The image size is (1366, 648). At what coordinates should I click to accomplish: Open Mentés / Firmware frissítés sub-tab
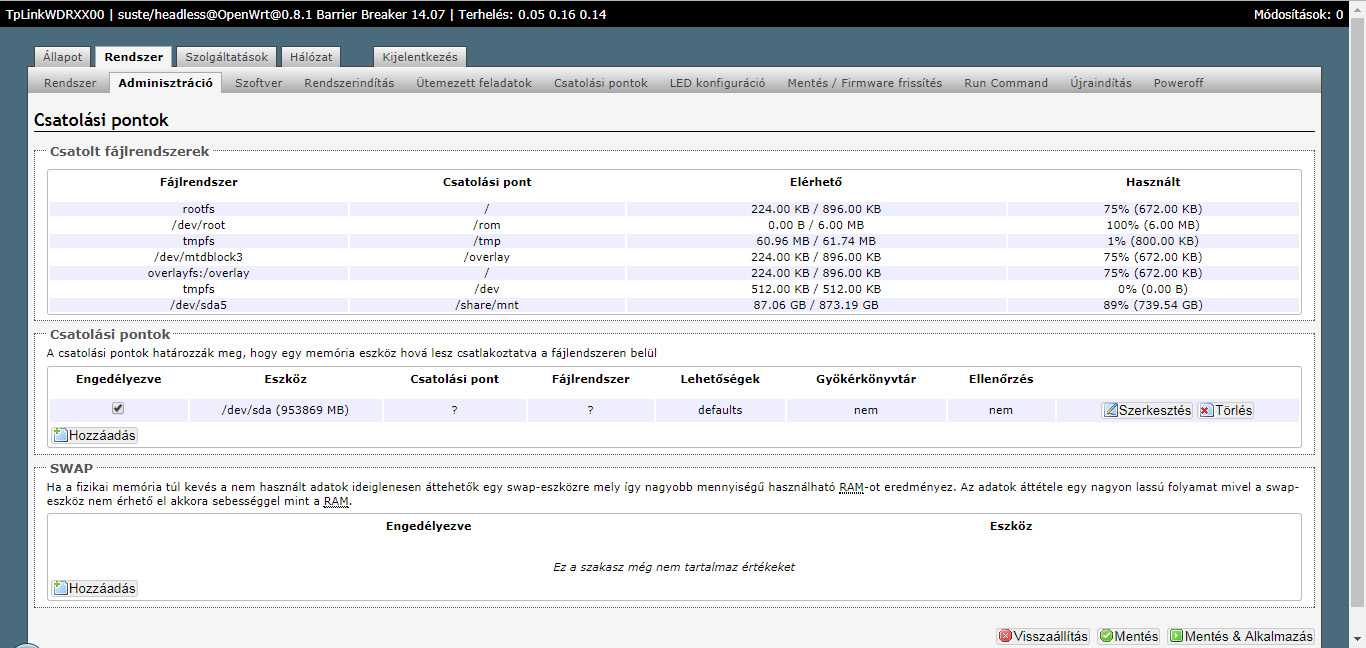tap(864, 83)
